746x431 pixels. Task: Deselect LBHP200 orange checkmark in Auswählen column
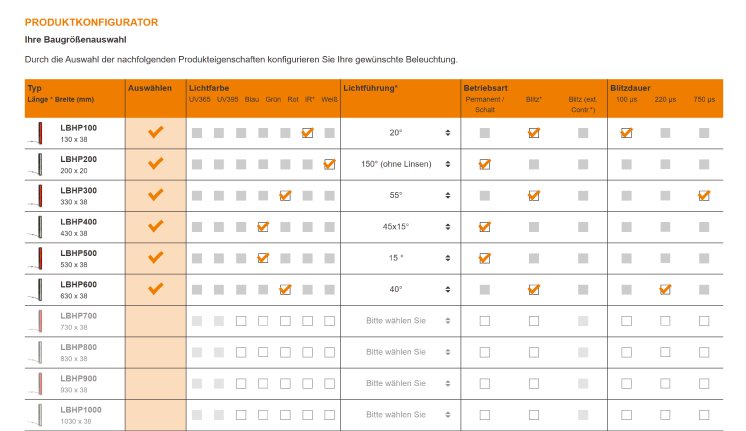click(155, 164)
